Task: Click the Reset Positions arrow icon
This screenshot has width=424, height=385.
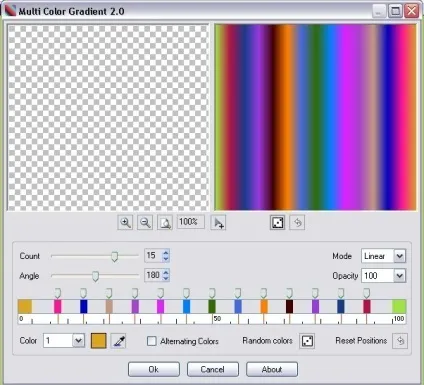Action: pyautogui.click(x=400, y=341)
